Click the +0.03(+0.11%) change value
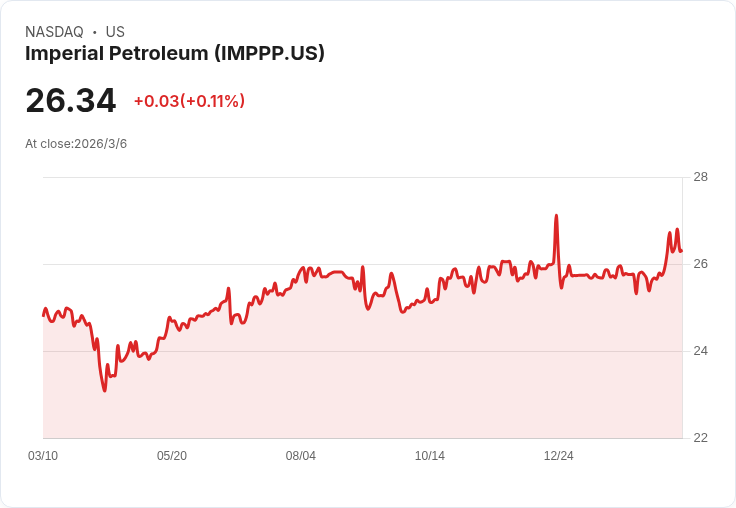The image size is (736, 508). point(189,101)
